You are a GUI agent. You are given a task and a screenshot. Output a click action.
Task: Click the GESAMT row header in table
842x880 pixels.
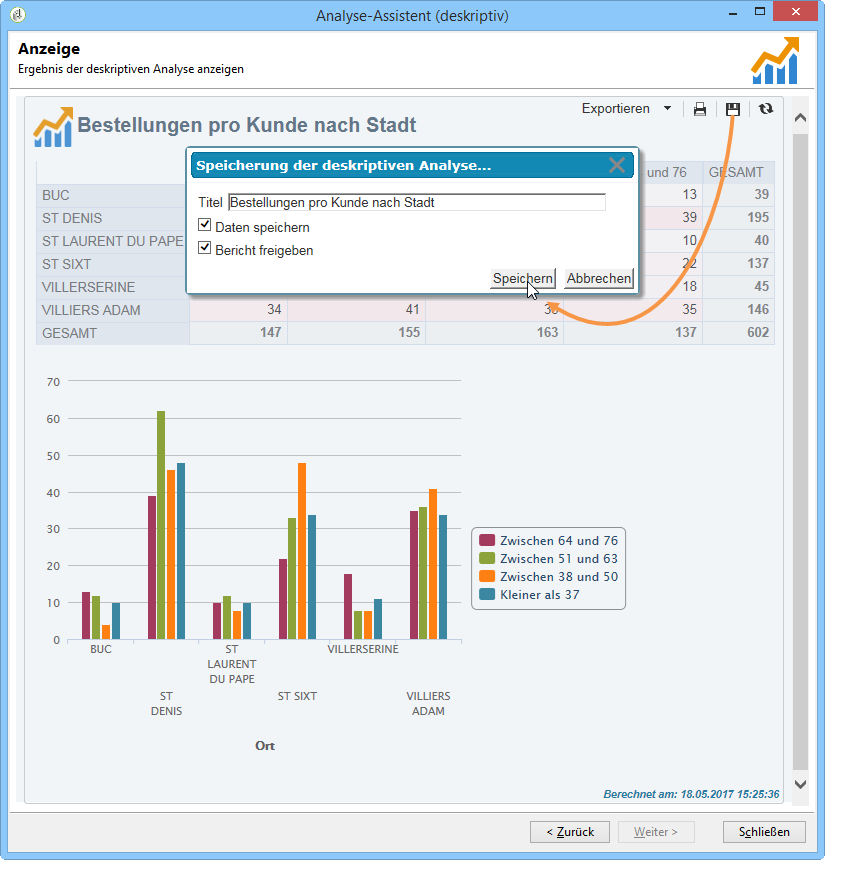tap(112, 333)
